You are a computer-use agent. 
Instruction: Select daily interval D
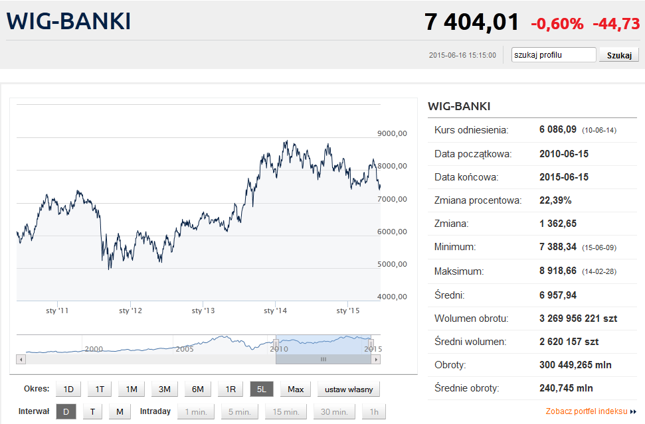[65, 411]
